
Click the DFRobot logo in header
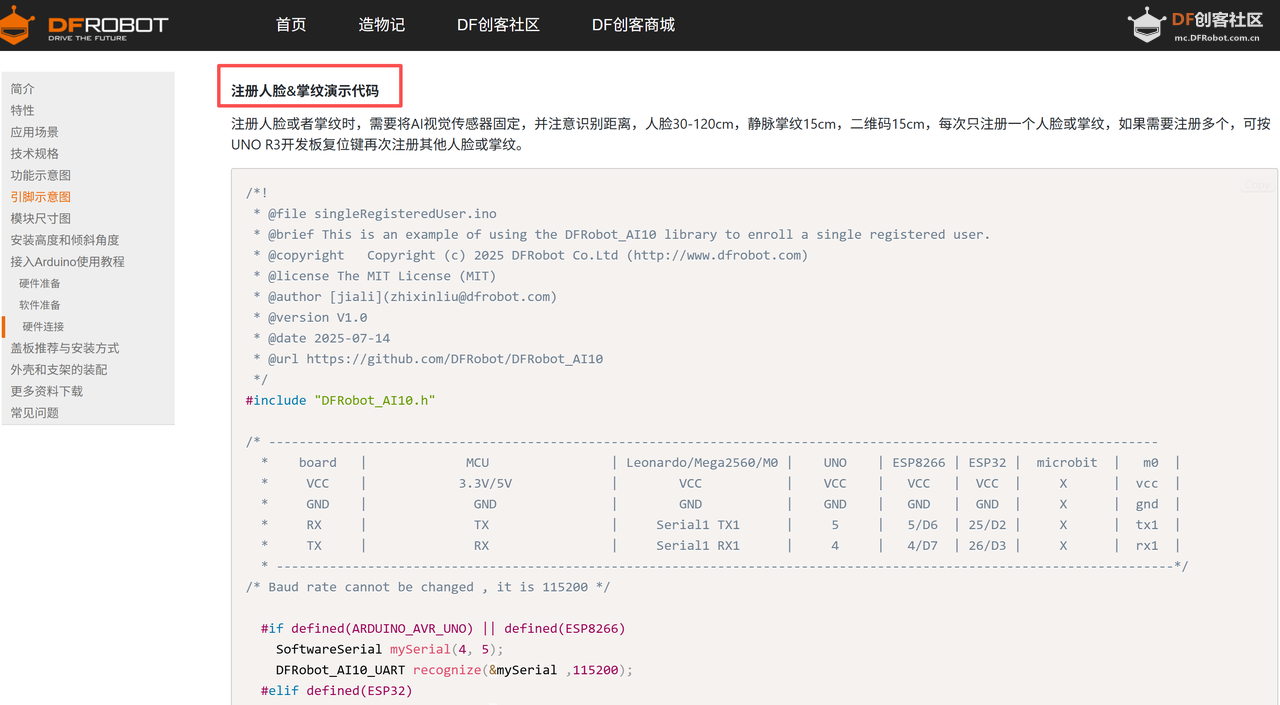(84, 25)
